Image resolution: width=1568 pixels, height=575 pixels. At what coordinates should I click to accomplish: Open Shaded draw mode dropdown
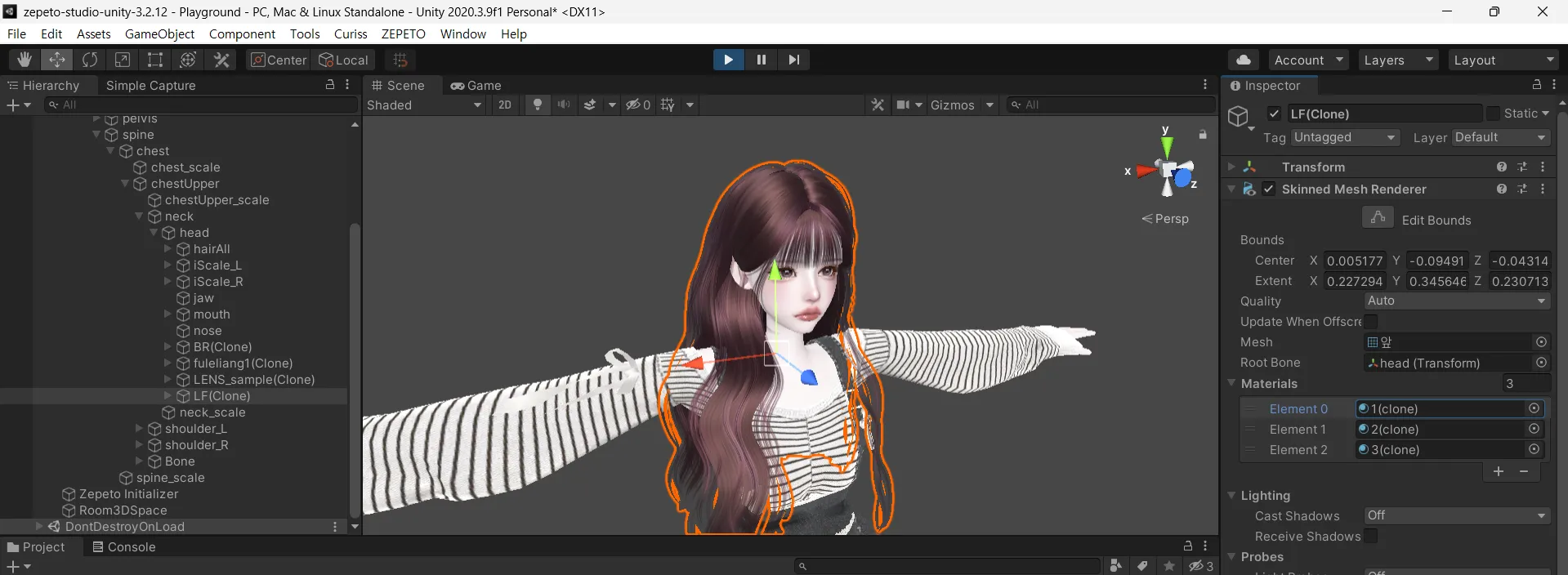[x=425, y=105]
